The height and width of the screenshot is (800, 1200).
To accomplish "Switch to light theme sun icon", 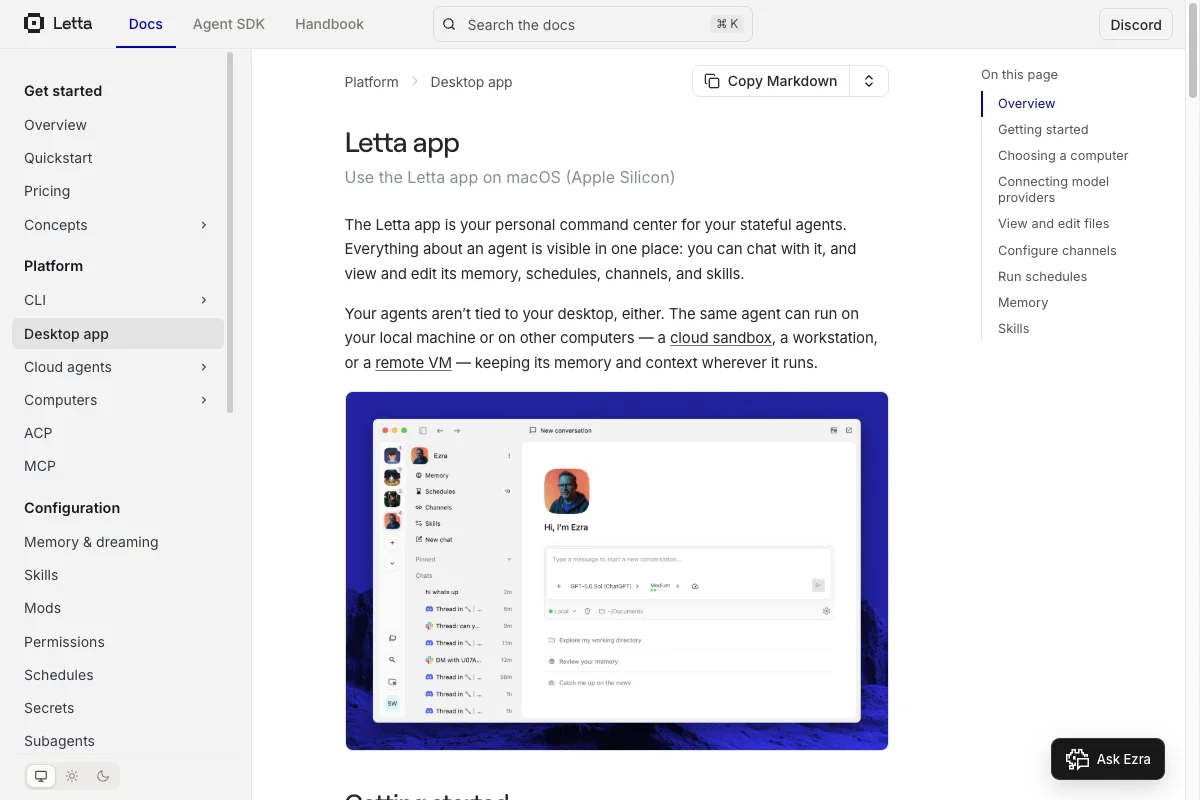I will (72, 776).
